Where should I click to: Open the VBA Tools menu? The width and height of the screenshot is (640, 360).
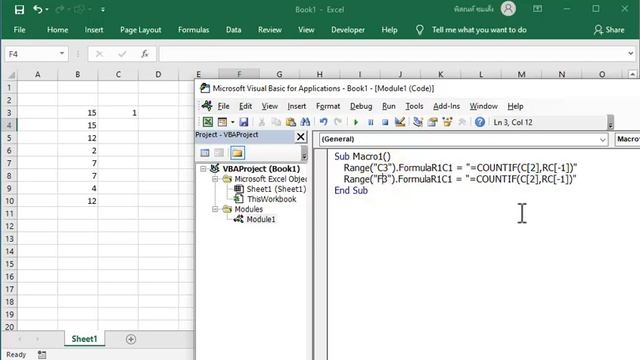click(x=414, y=106)
